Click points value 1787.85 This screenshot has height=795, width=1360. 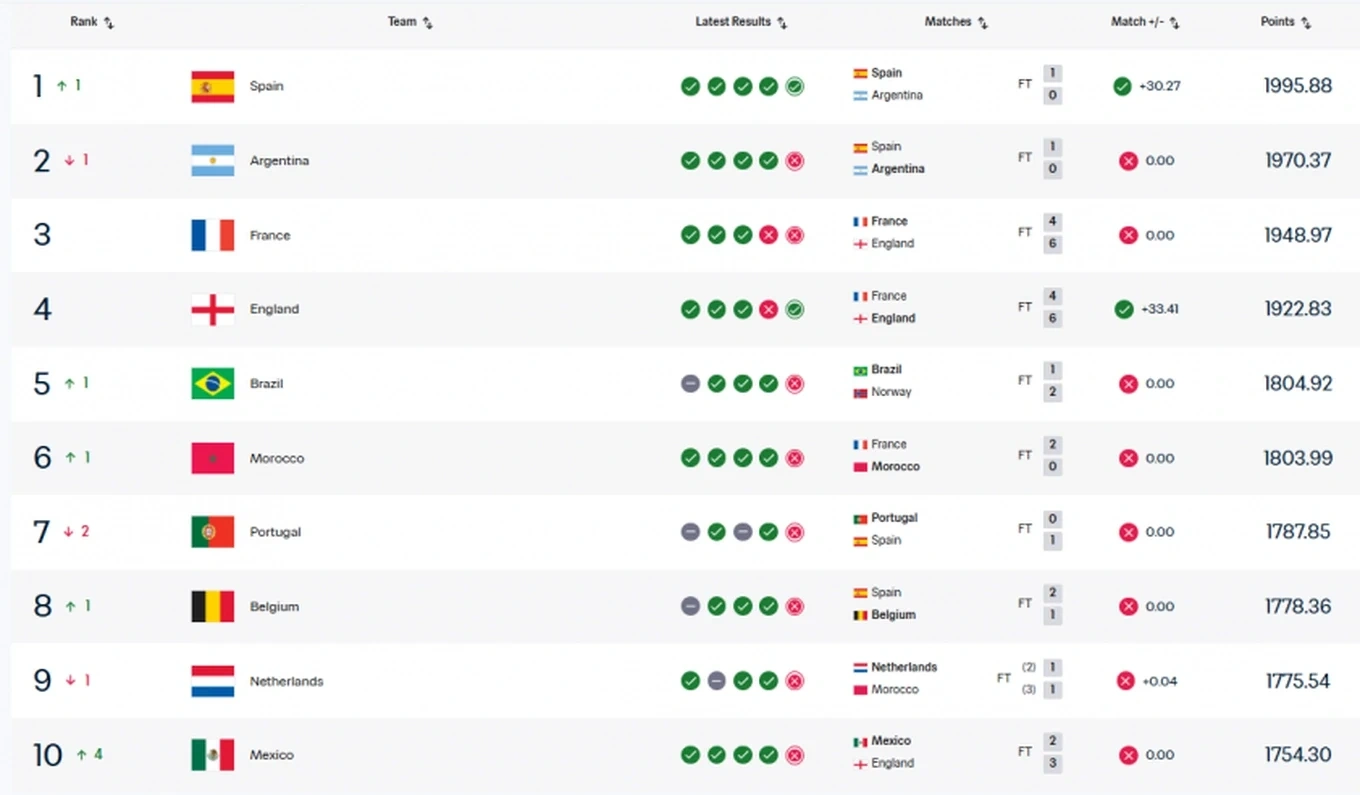1298,533
